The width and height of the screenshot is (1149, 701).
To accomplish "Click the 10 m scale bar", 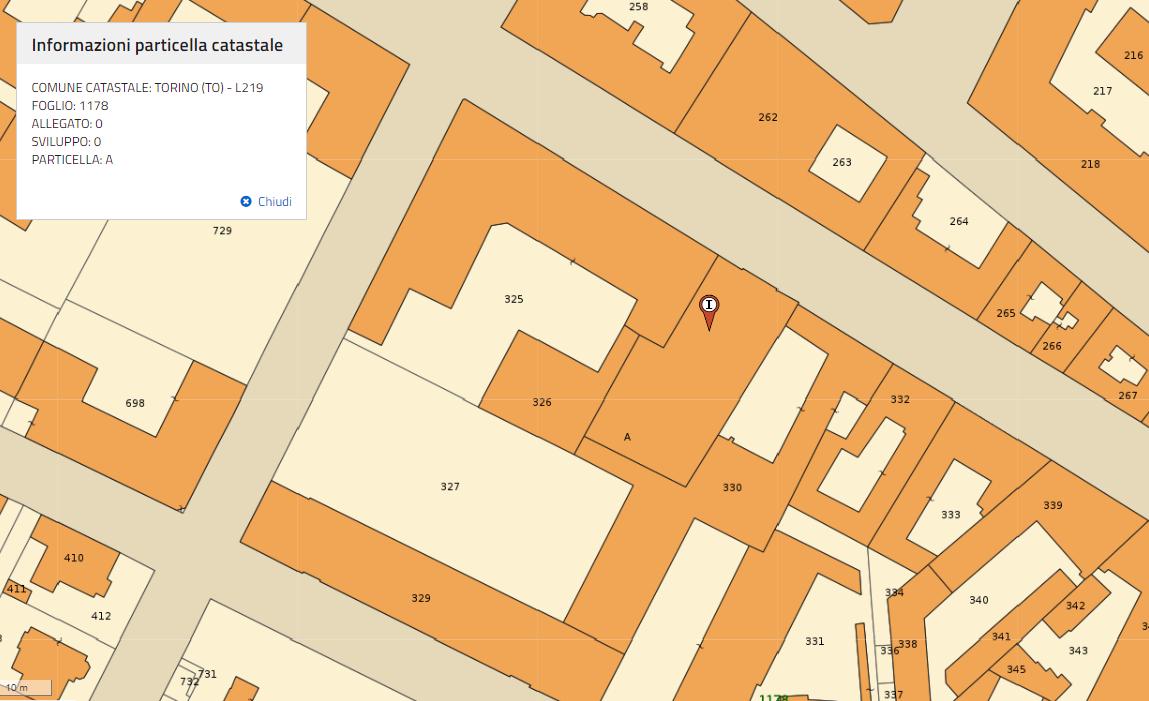I will pos(26,688).
